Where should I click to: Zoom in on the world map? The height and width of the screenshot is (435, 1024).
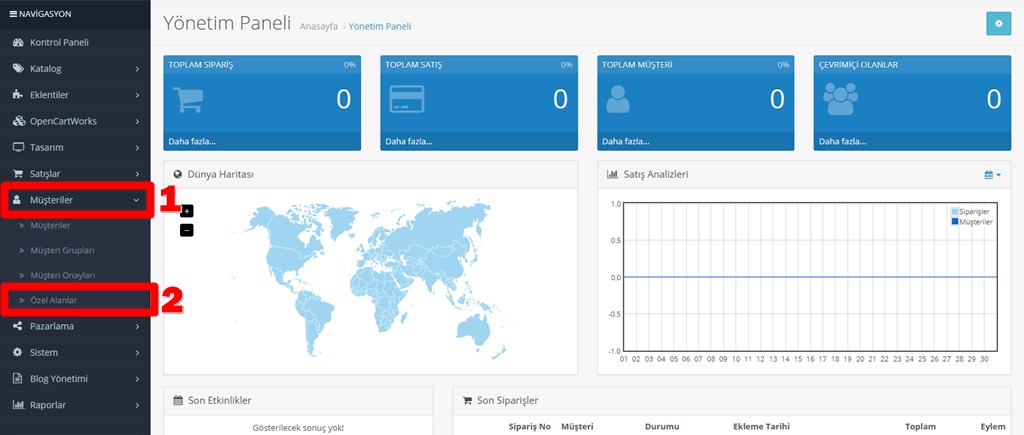click(x=187, y=211)
